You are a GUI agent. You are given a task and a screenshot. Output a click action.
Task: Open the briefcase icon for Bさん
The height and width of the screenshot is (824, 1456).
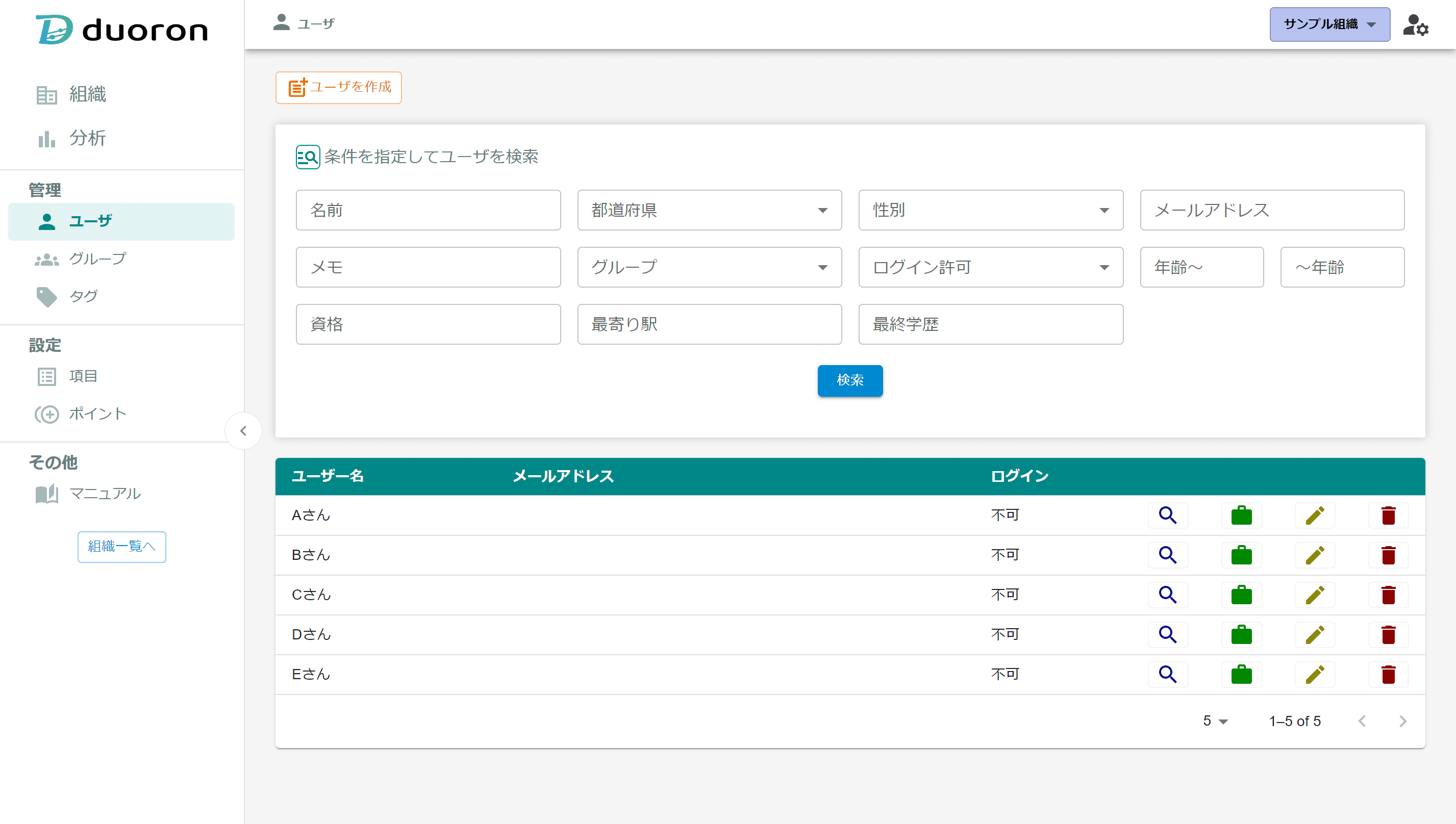coord(1241,555)
